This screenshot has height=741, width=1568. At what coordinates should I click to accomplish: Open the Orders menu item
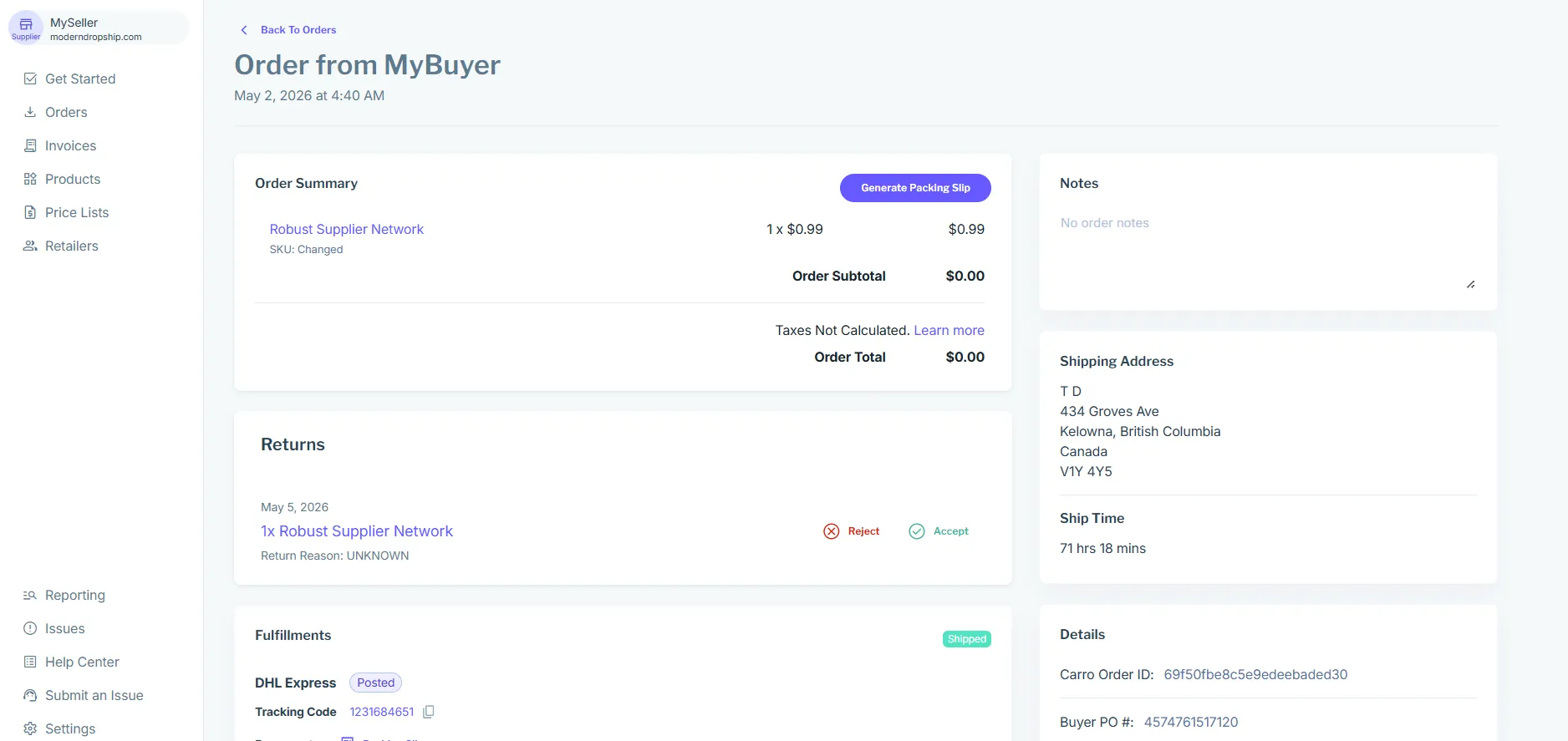click(x=66, y=112)
